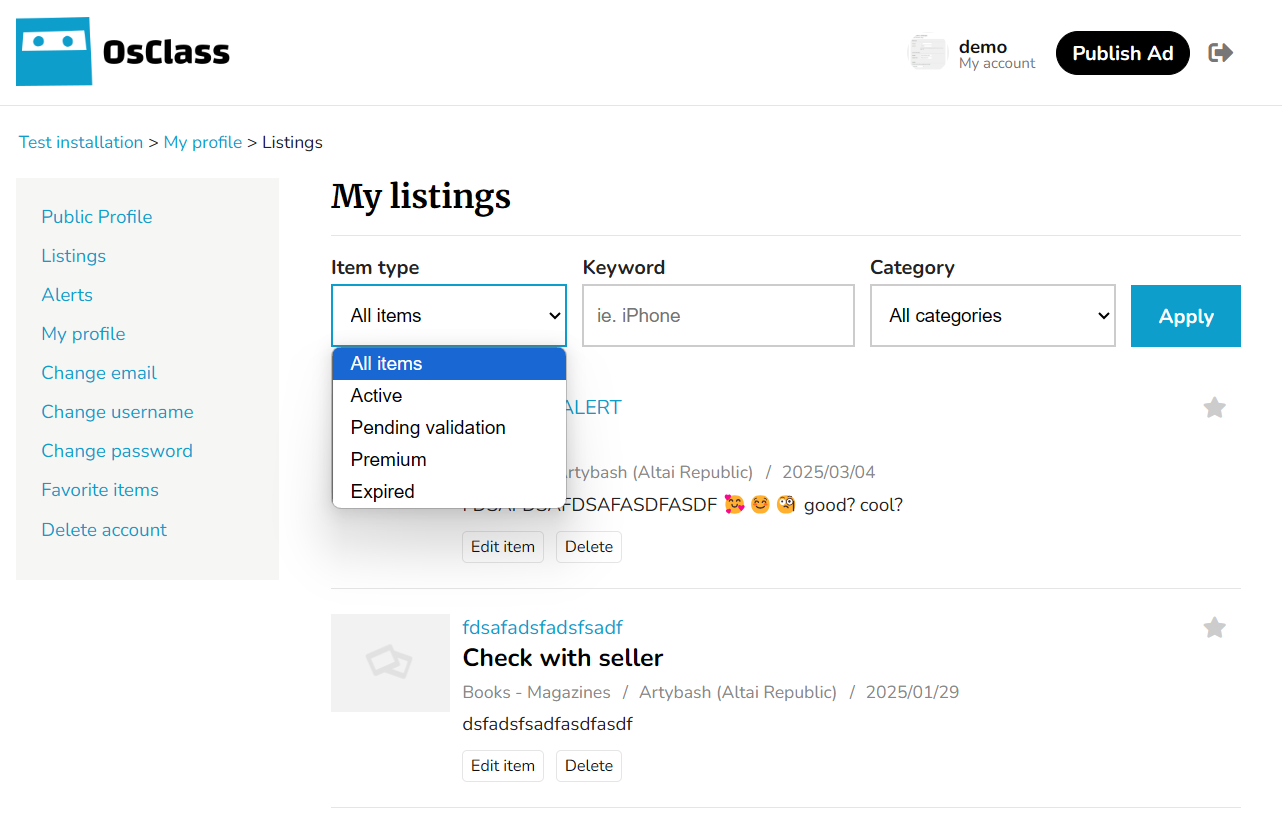Favorite the listing dated 2025/03/04 with the star
Screen dimensions: 1282x813
click(x=1214, y=407)
